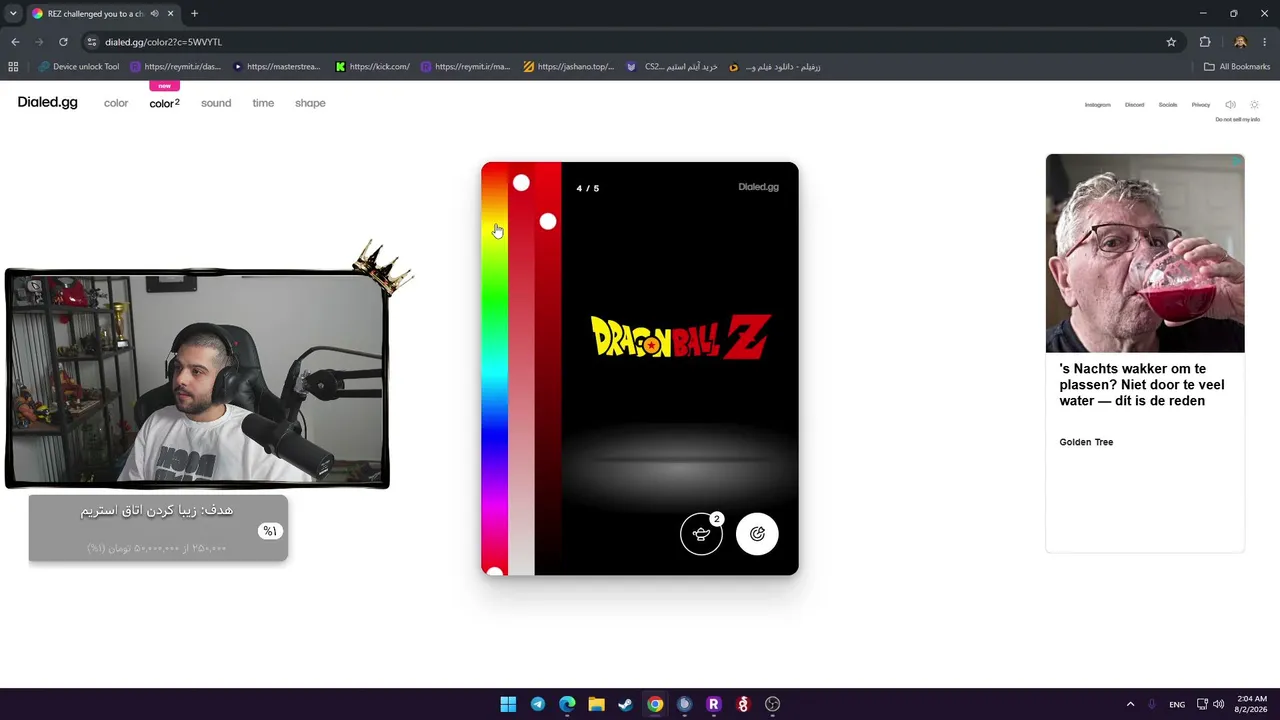Open the volume icon in system tray

click(1218, 704)
